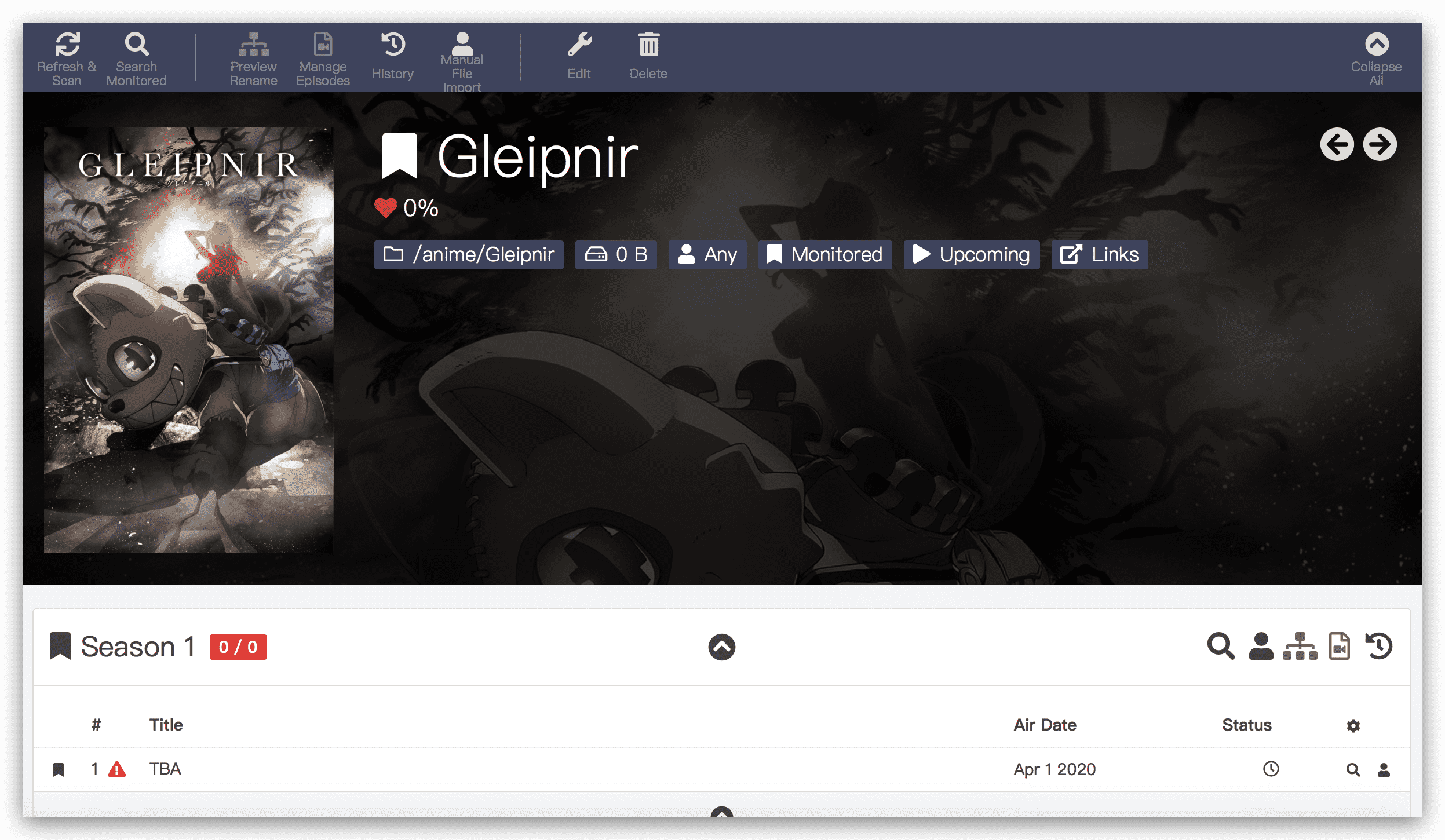Collapse Season 1 with the chevron
The width and height of the screenshot is (1445, 840).
(x=722, y=647)
